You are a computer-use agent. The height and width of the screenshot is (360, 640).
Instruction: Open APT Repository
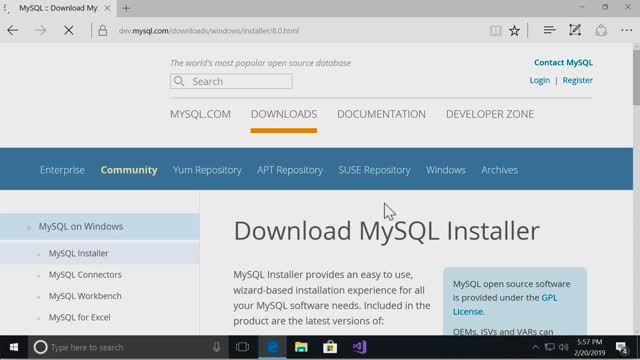[290, 170]
